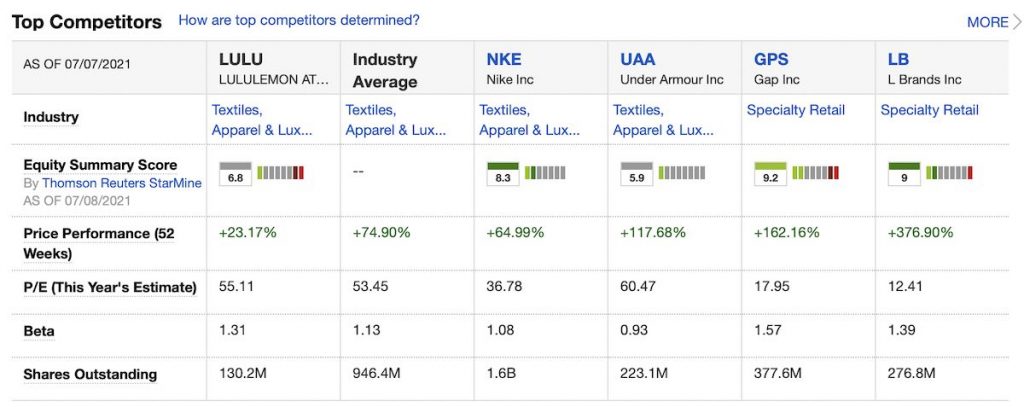This screenshot has height=407, width=1024.
Task: Open the GPS ticker link
Action: point(771,60)
